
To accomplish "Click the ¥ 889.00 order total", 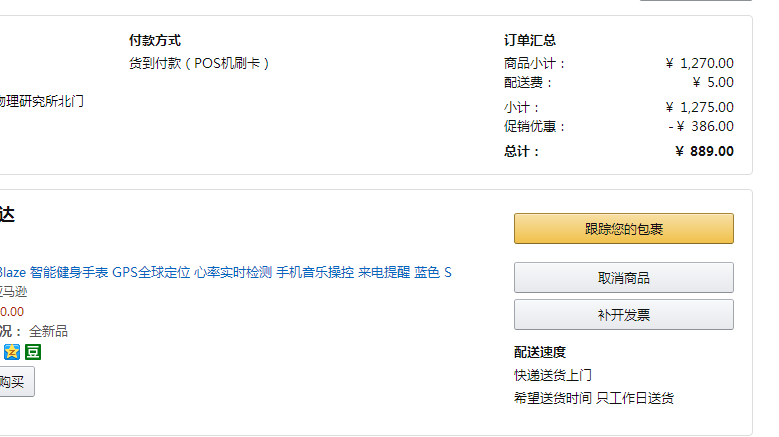I will click(704, 151).
